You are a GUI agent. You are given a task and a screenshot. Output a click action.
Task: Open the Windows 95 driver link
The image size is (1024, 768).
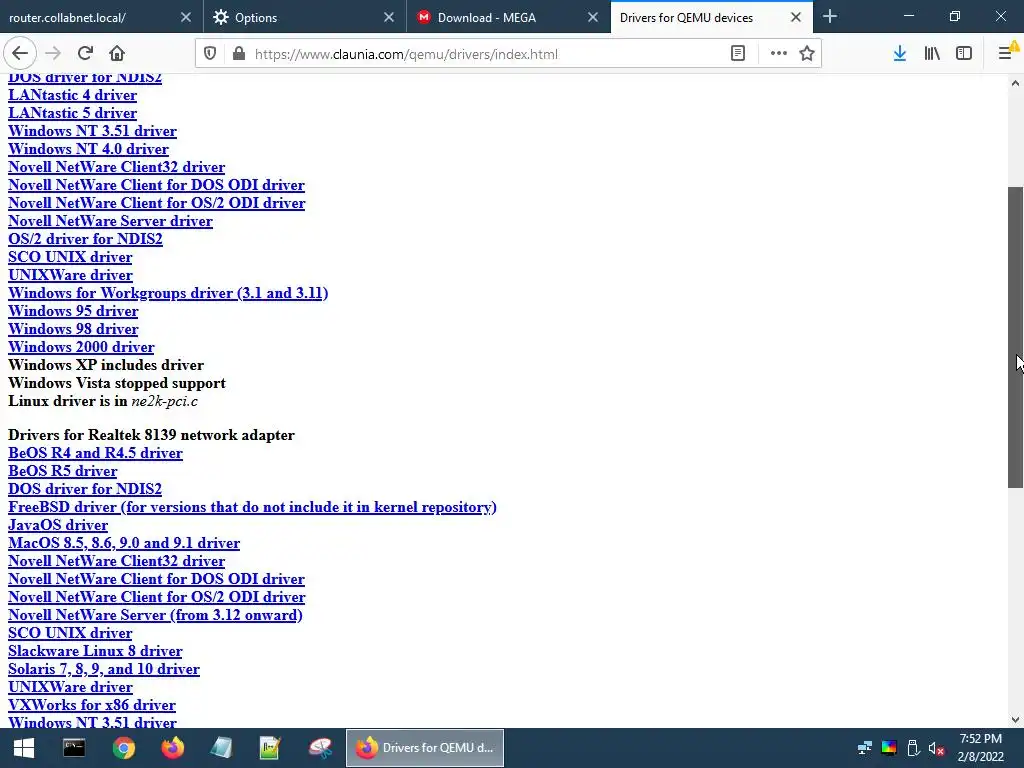pos(73,311)
